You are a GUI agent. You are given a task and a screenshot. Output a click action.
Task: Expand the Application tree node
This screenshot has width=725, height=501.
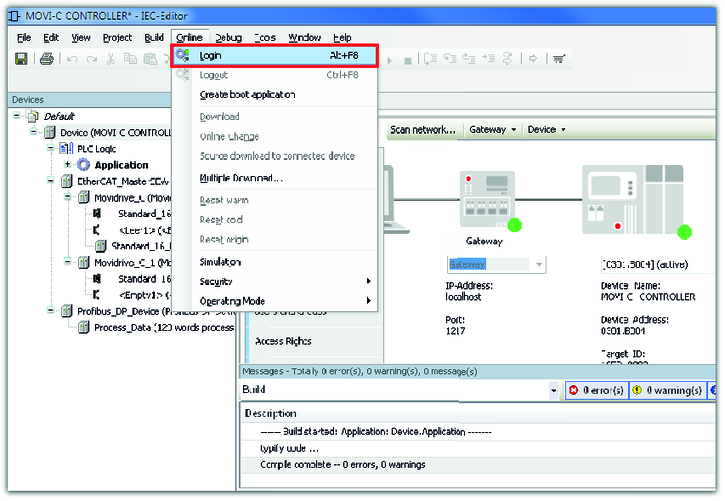pos(68,165)
